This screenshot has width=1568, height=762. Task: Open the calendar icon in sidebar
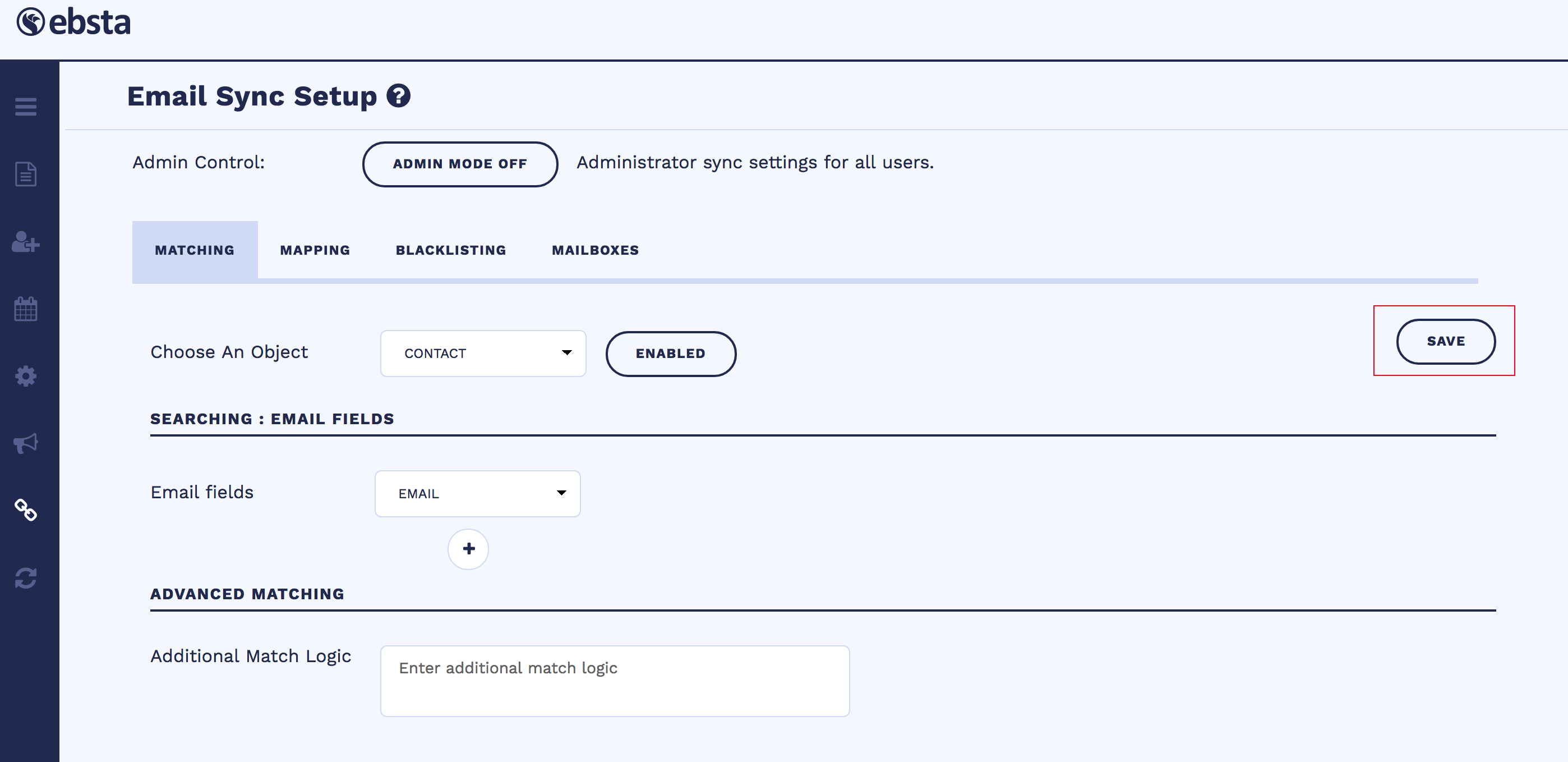point(26,309)
